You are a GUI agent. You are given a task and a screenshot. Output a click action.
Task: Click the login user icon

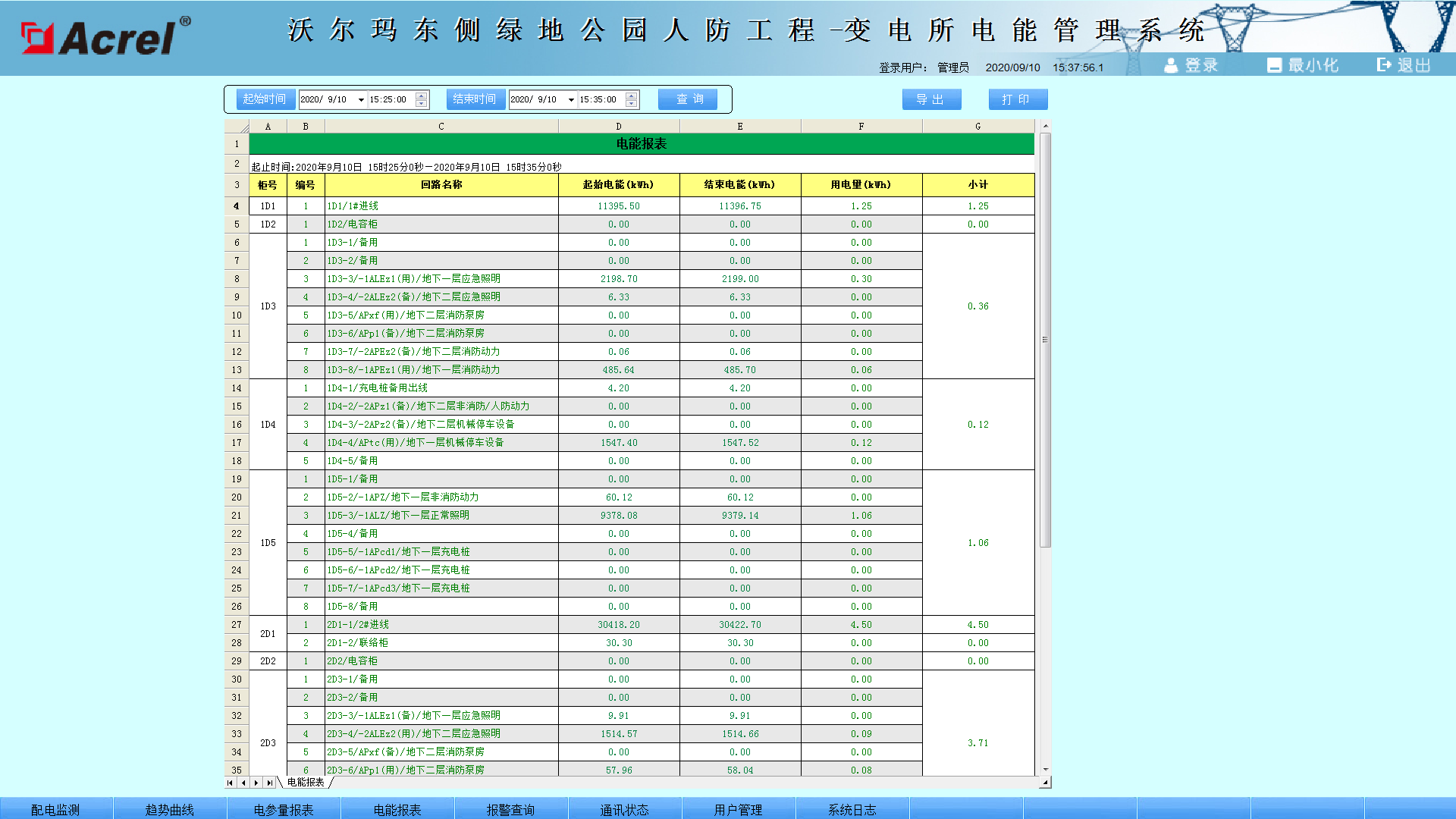(x=1170, y=65)
